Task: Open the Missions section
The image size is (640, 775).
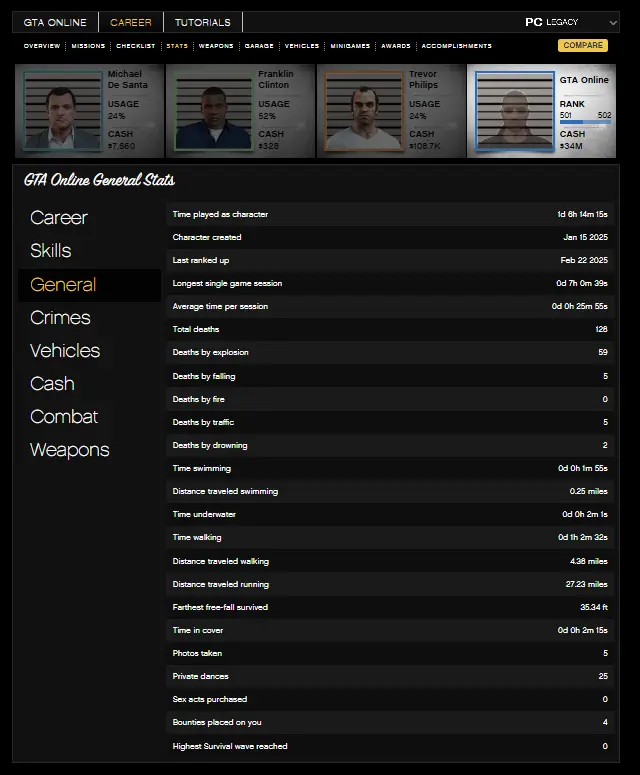Action: point(88,46)
